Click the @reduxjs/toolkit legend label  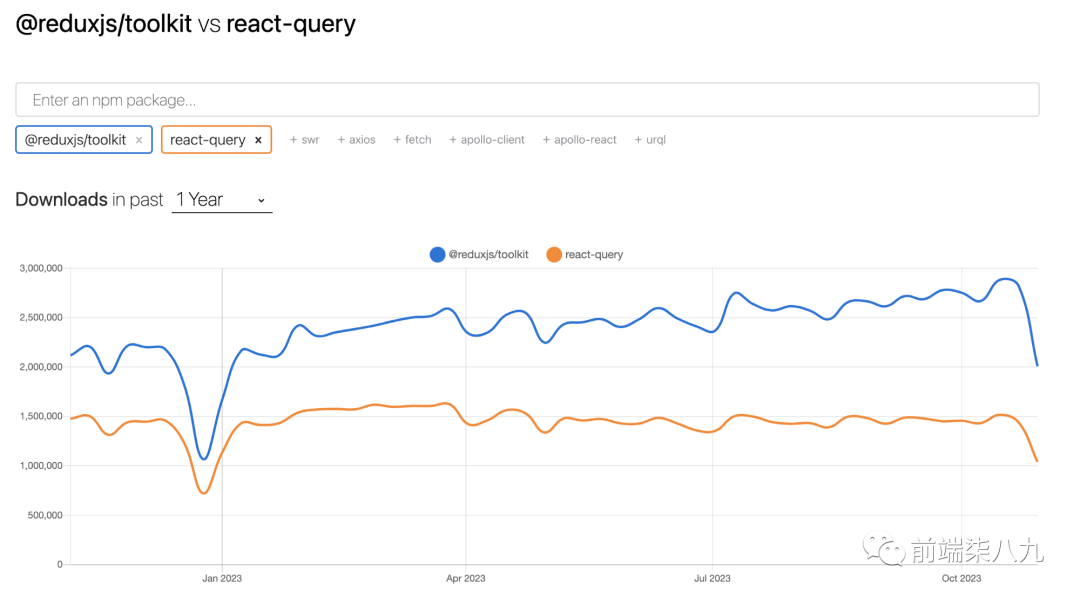pos(488,255)
